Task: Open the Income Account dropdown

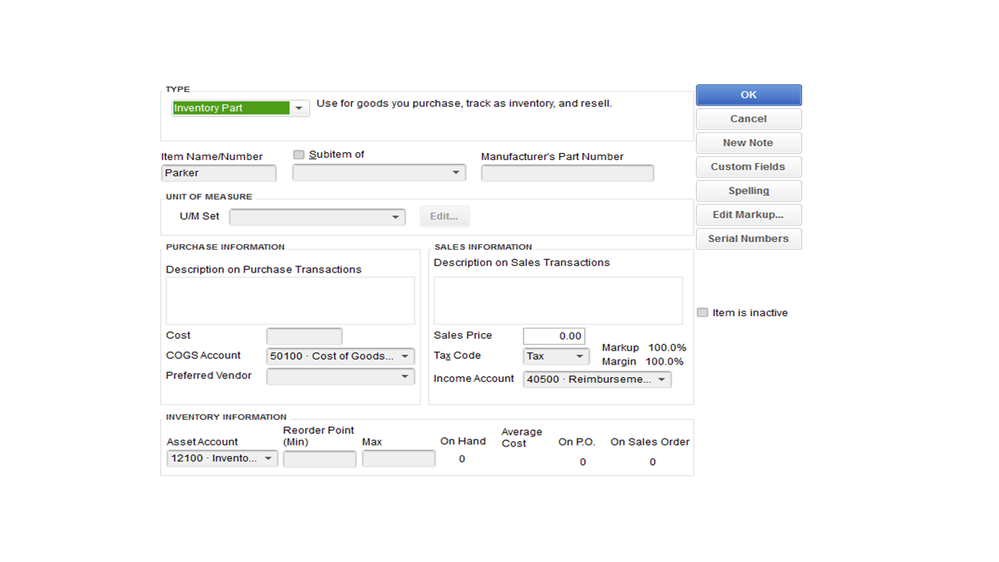Action: (x=661, y=380)
